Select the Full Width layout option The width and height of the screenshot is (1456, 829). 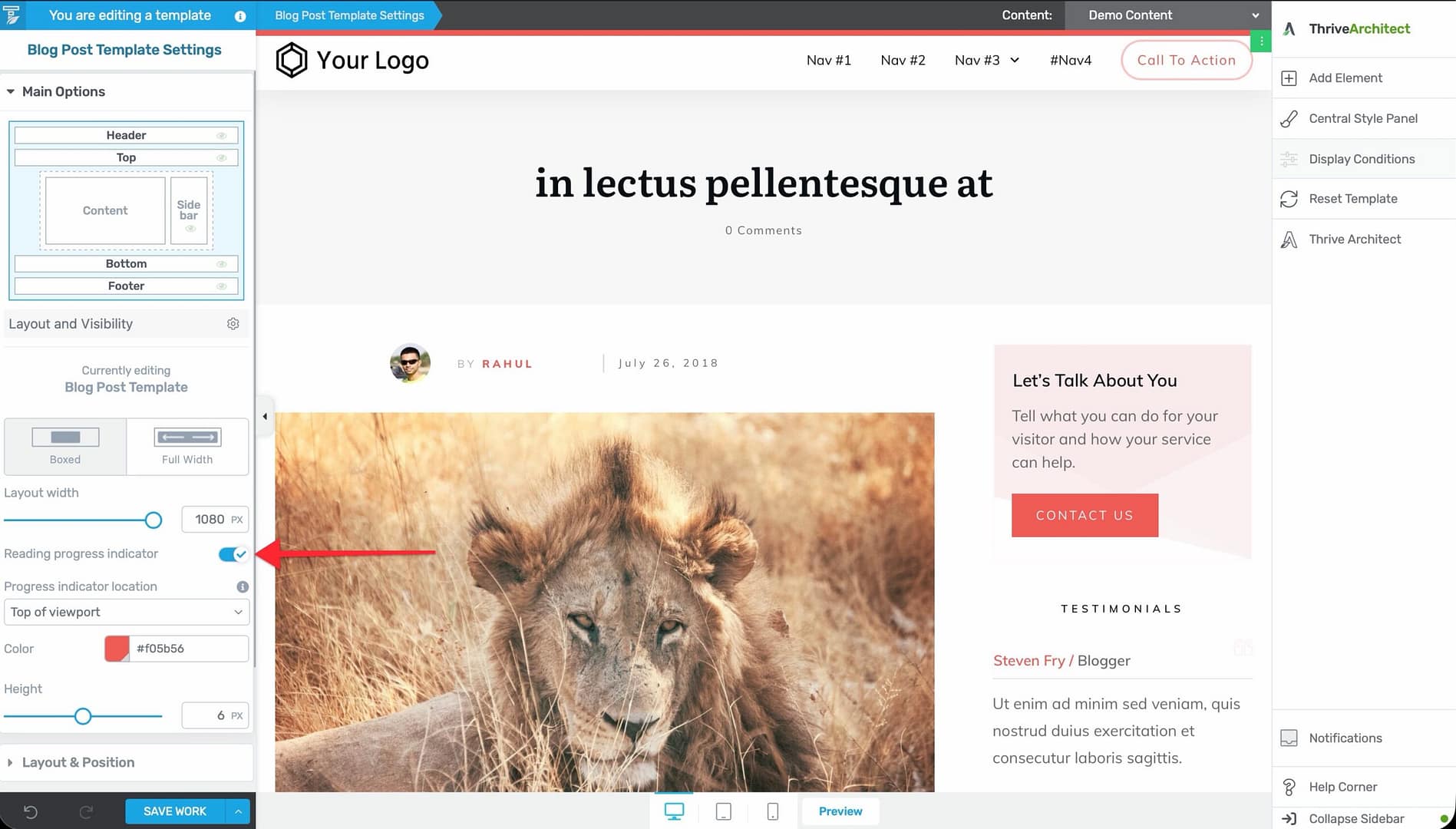pyautogui.click(x=187, y=446)
